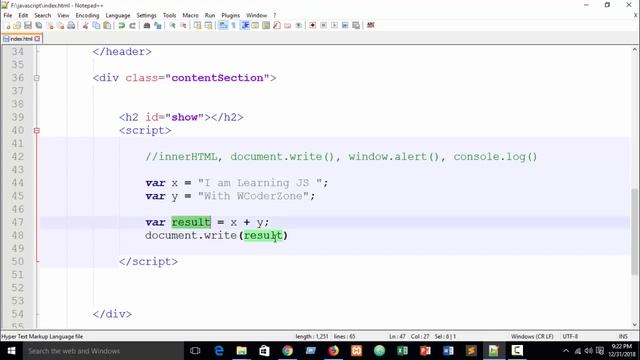Click the volume speaker tray icon
Viewport: 640px width, 360px height.
pos(589,351)
